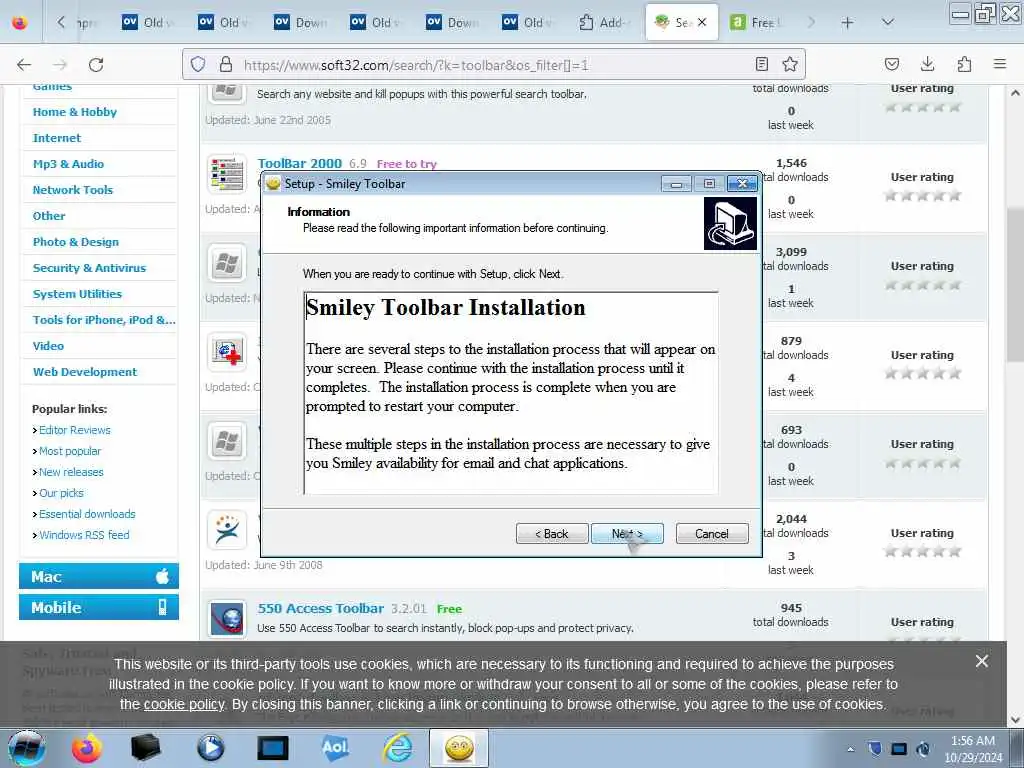Reload the current page
Screen dimensions: 1024x768
click(x=96, y=65)
